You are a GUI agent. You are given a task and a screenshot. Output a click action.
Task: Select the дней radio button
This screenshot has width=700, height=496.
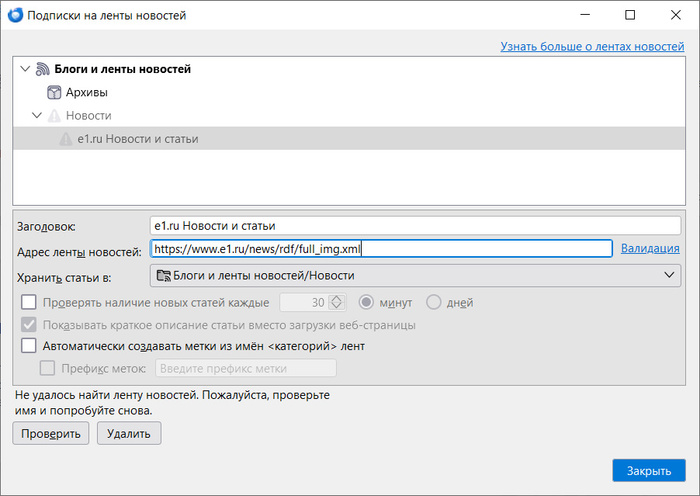click(x=434, y=302)
